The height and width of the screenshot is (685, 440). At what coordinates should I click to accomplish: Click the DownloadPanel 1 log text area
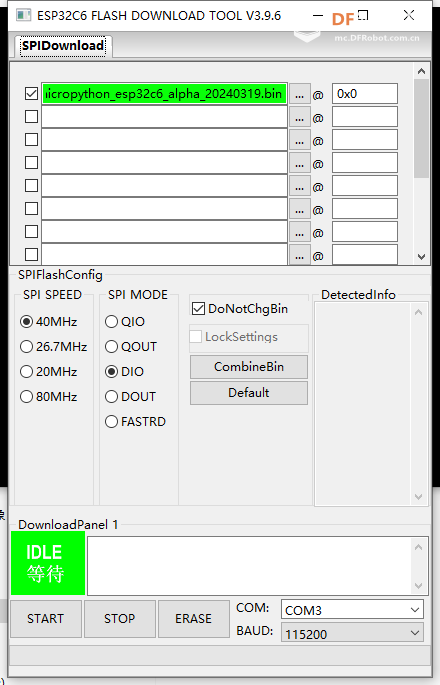point(249,566)
